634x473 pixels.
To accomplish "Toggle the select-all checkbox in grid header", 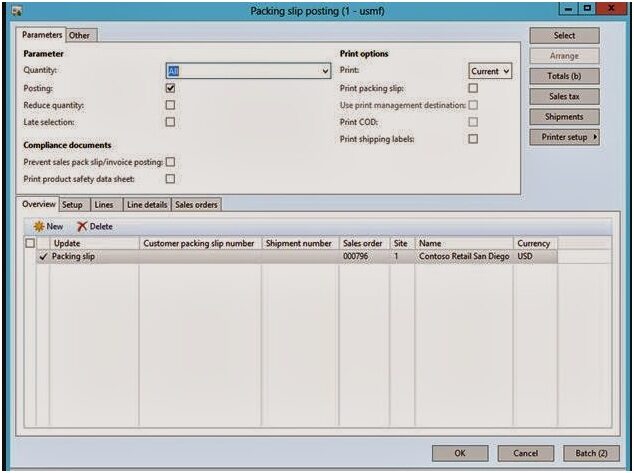I will pyautogui.click(x=29, y=243).
